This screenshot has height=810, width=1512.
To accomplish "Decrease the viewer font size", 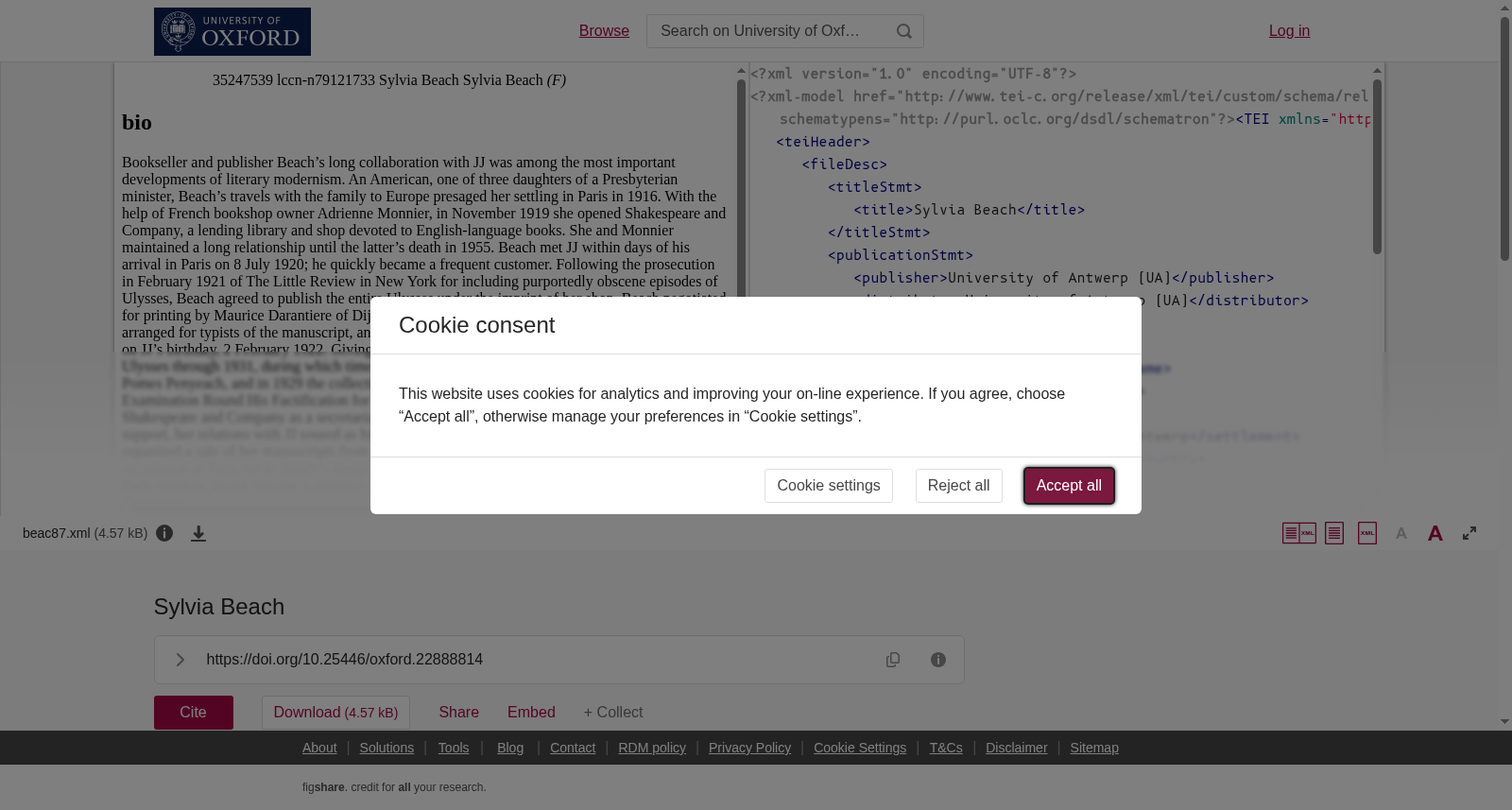I will point(1401,533).
